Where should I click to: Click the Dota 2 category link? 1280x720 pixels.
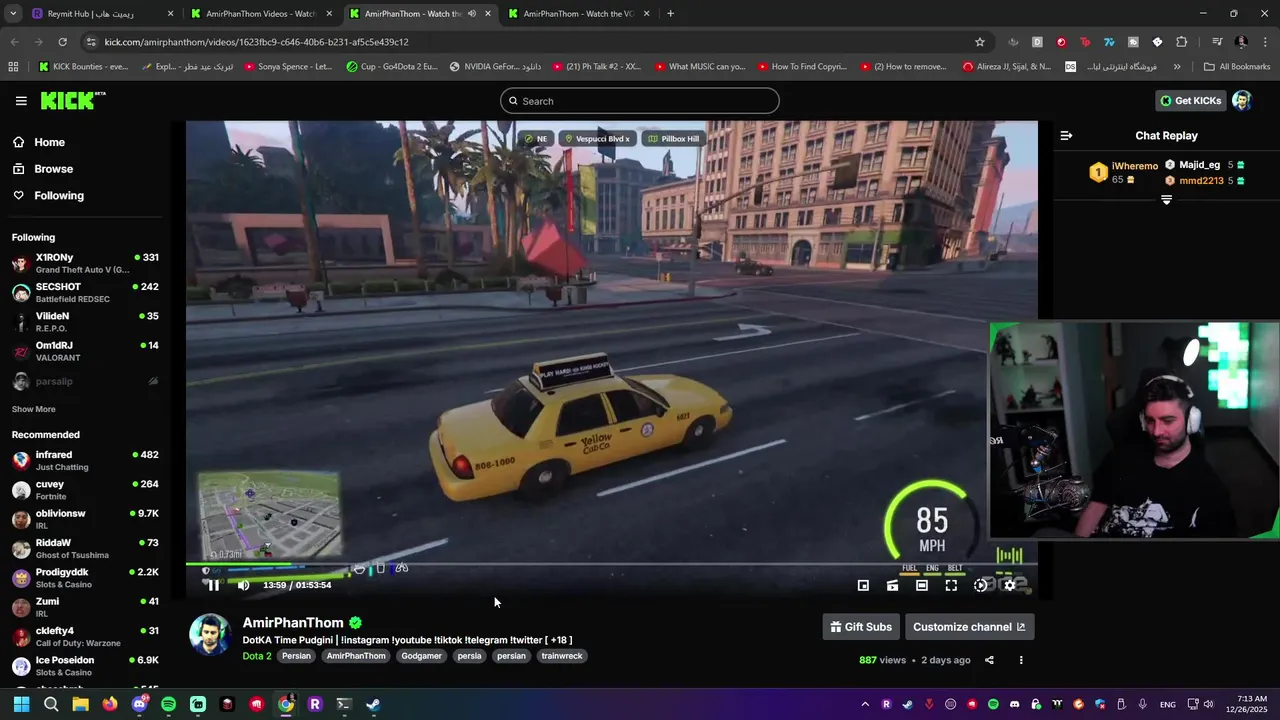pos(257,656)
